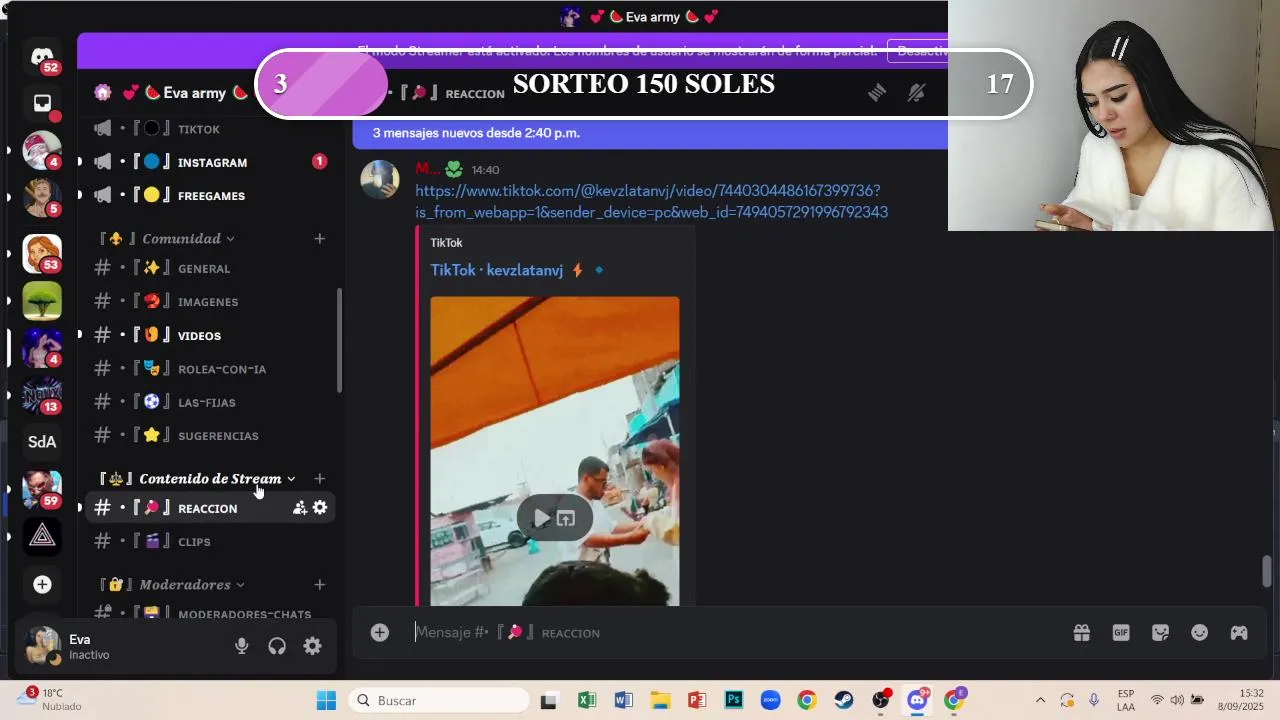Click the chat scrollbar thumb

(1267, 572)
